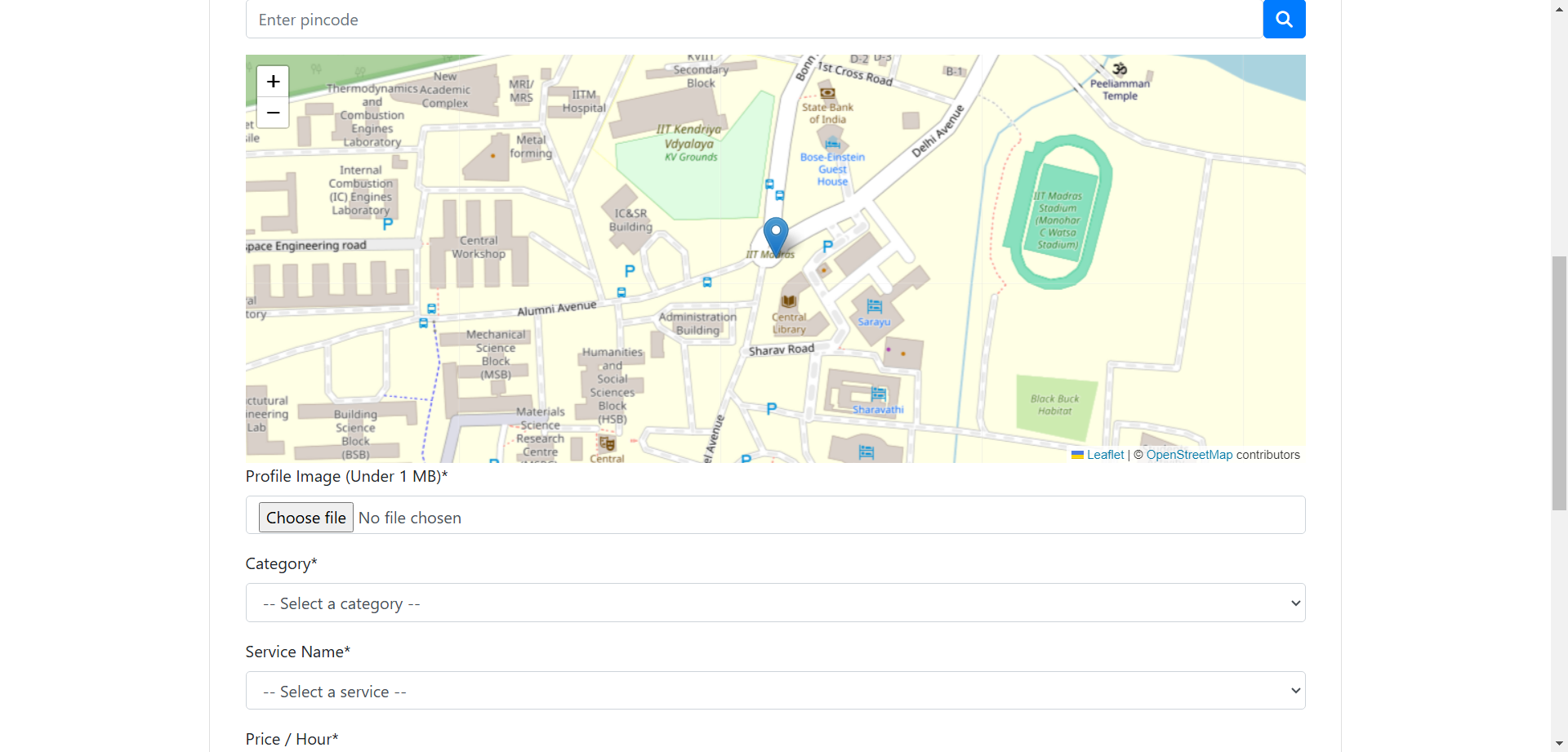The height and width of the screenshot is (752, 1568).
Task: Click parking icon near Sharav Road bottom
Action: click(772, 408)
